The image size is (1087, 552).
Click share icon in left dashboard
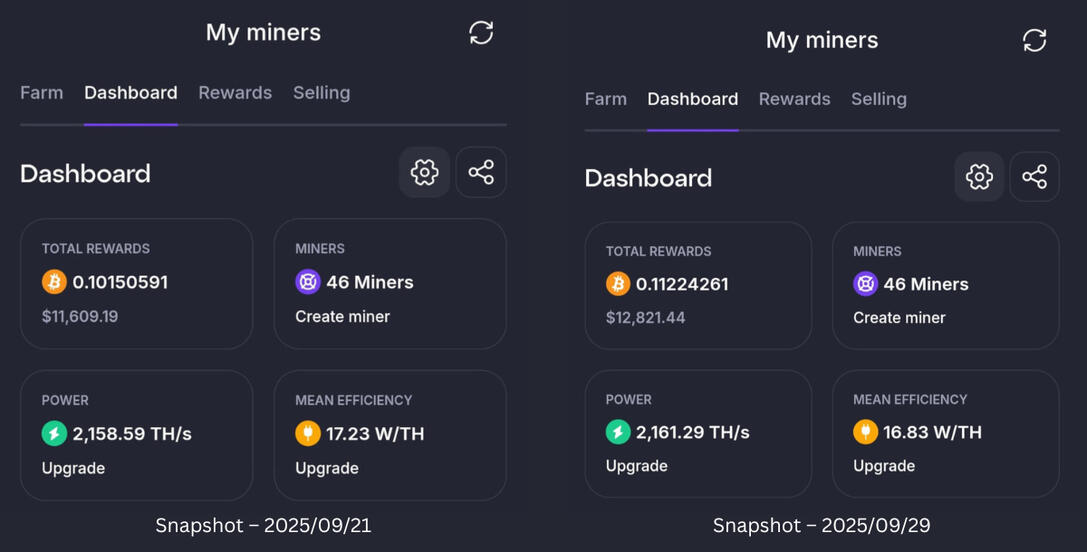coord(481,173)
